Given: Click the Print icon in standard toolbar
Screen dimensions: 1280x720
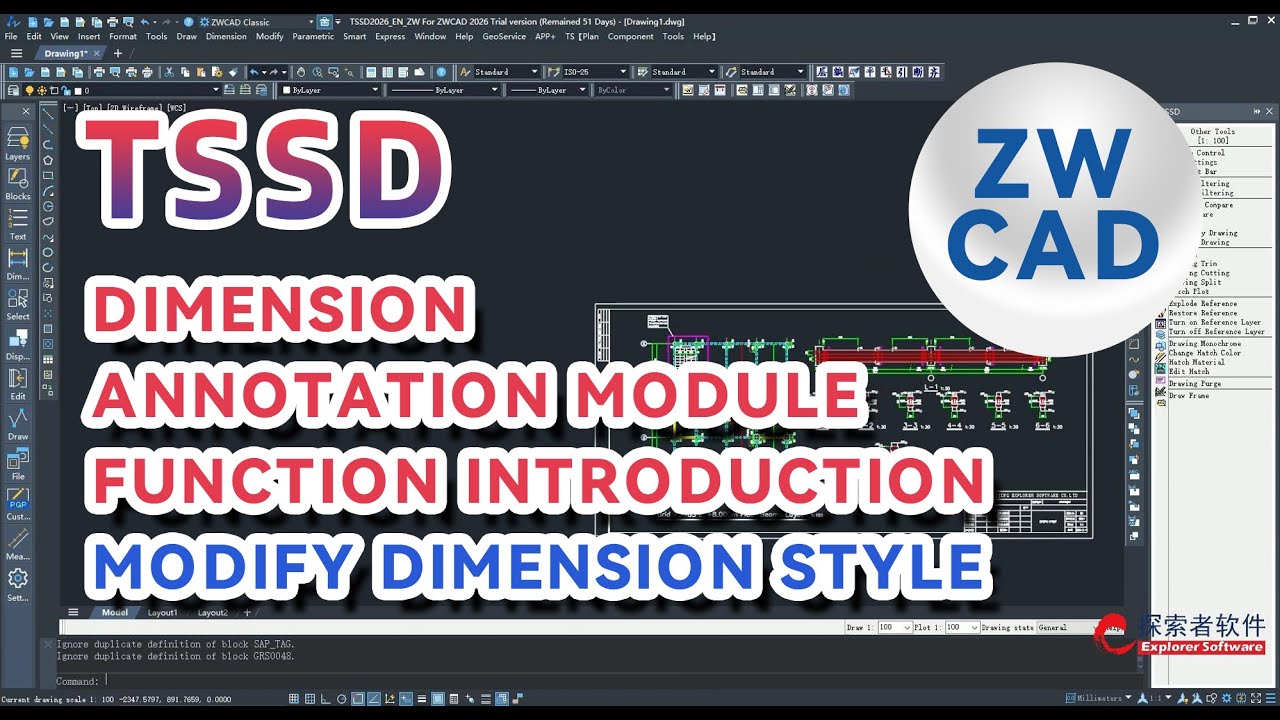Looking at the screenshot, I should click(x=99, y=72).
